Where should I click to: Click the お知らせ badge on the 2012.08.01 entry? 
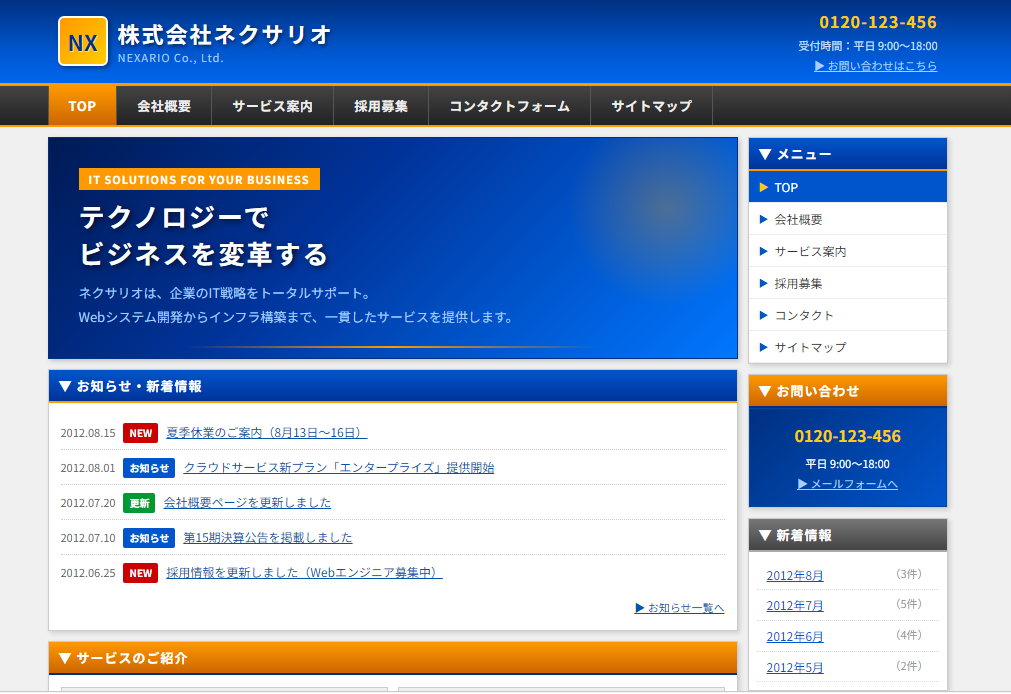coord(149,468)
